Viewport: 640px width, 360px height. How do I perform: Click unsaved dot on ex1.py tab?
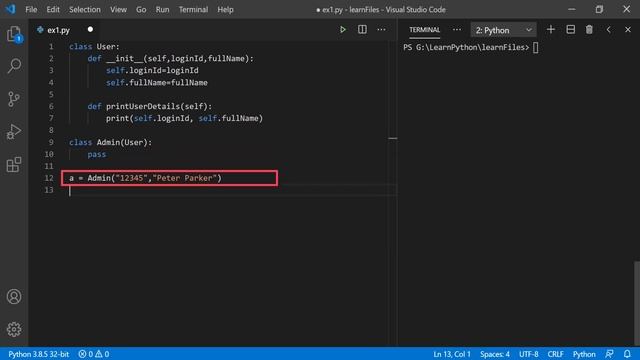coord(90,29)
